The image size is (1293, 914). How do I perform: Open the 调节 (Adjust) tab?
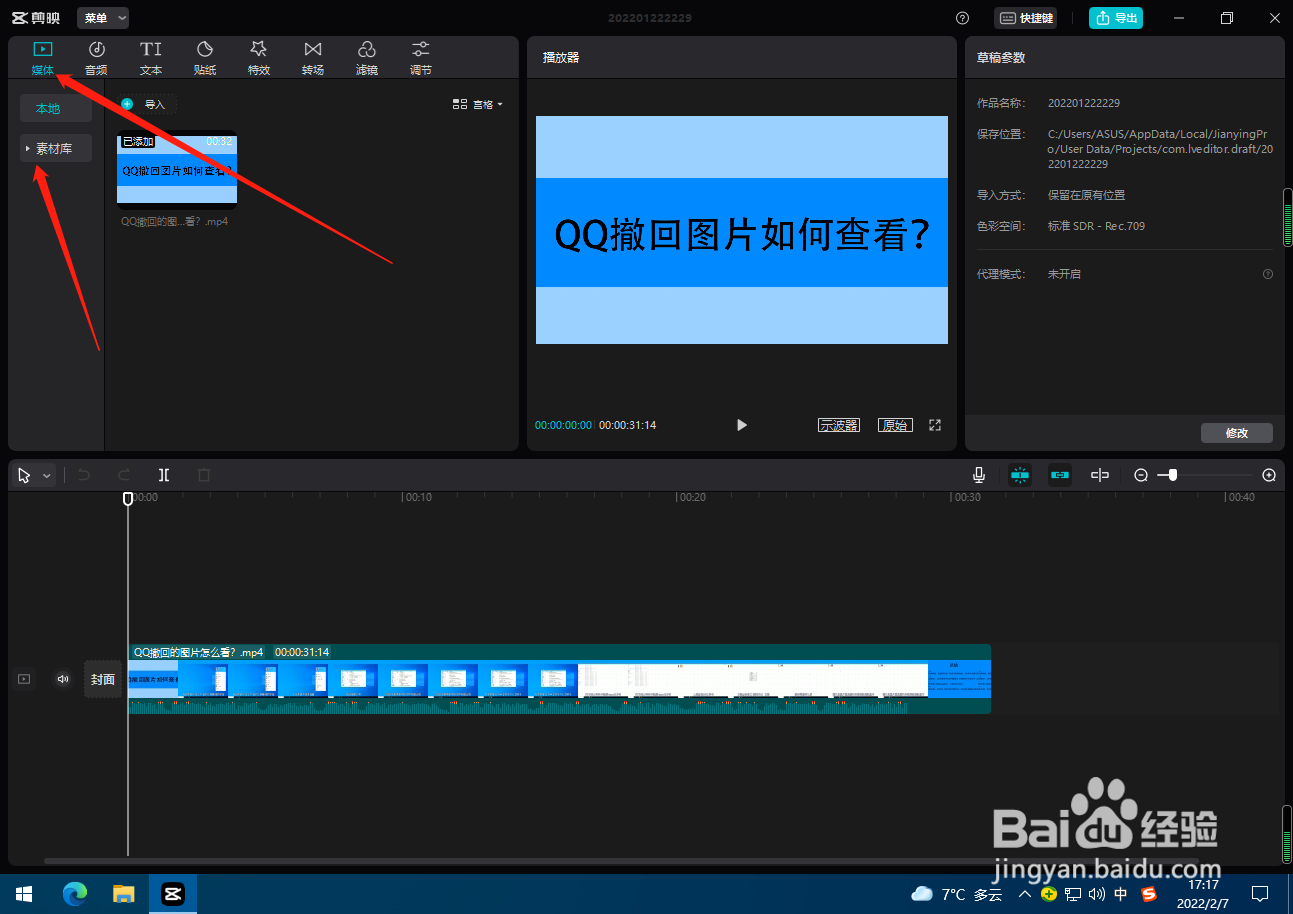point(421,58)
